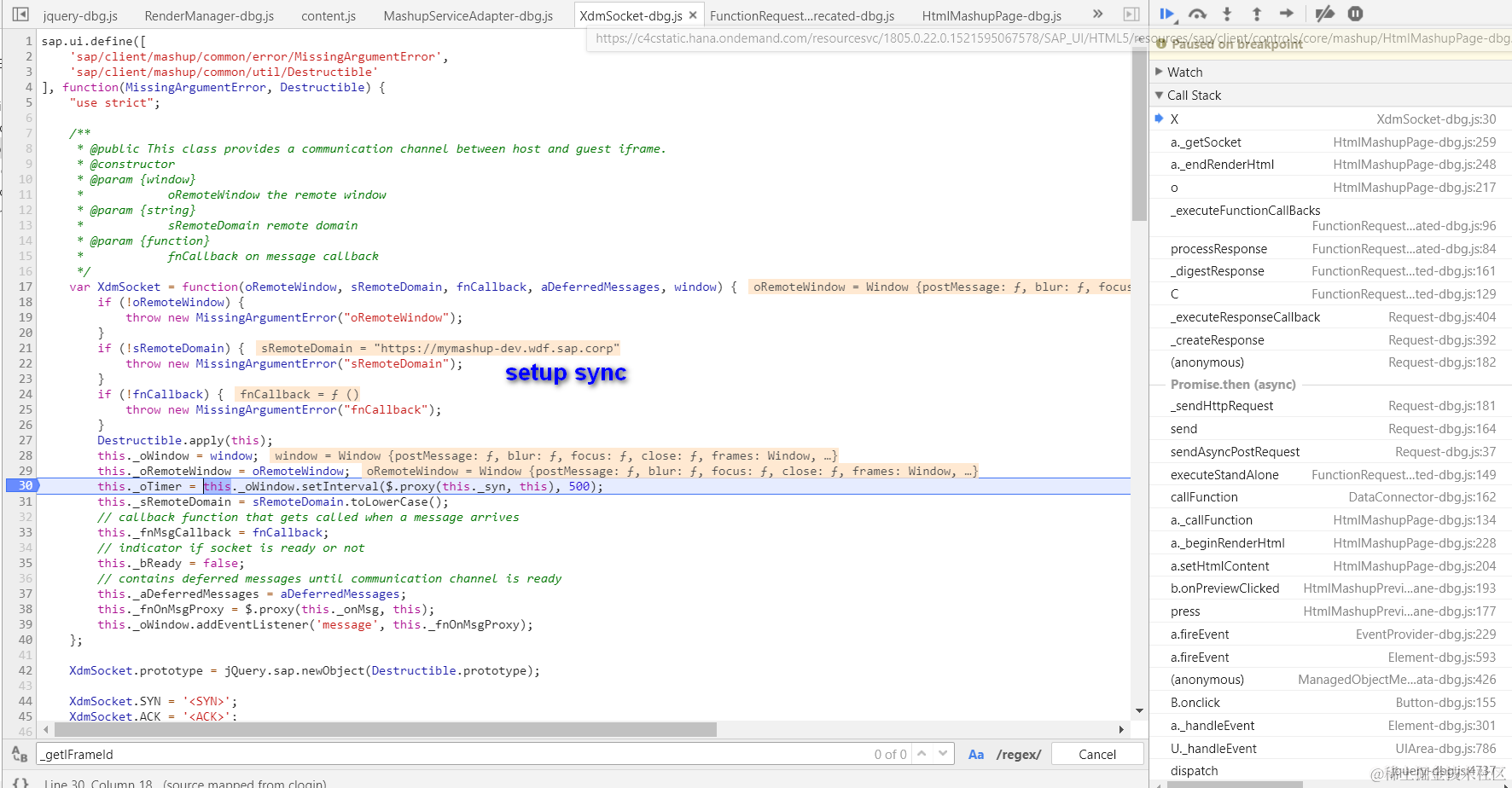This screenshot has width=1512, height=788.
Task: Select the _executeFunctionCallBacks stack frame
Action: pos(1331,218)
